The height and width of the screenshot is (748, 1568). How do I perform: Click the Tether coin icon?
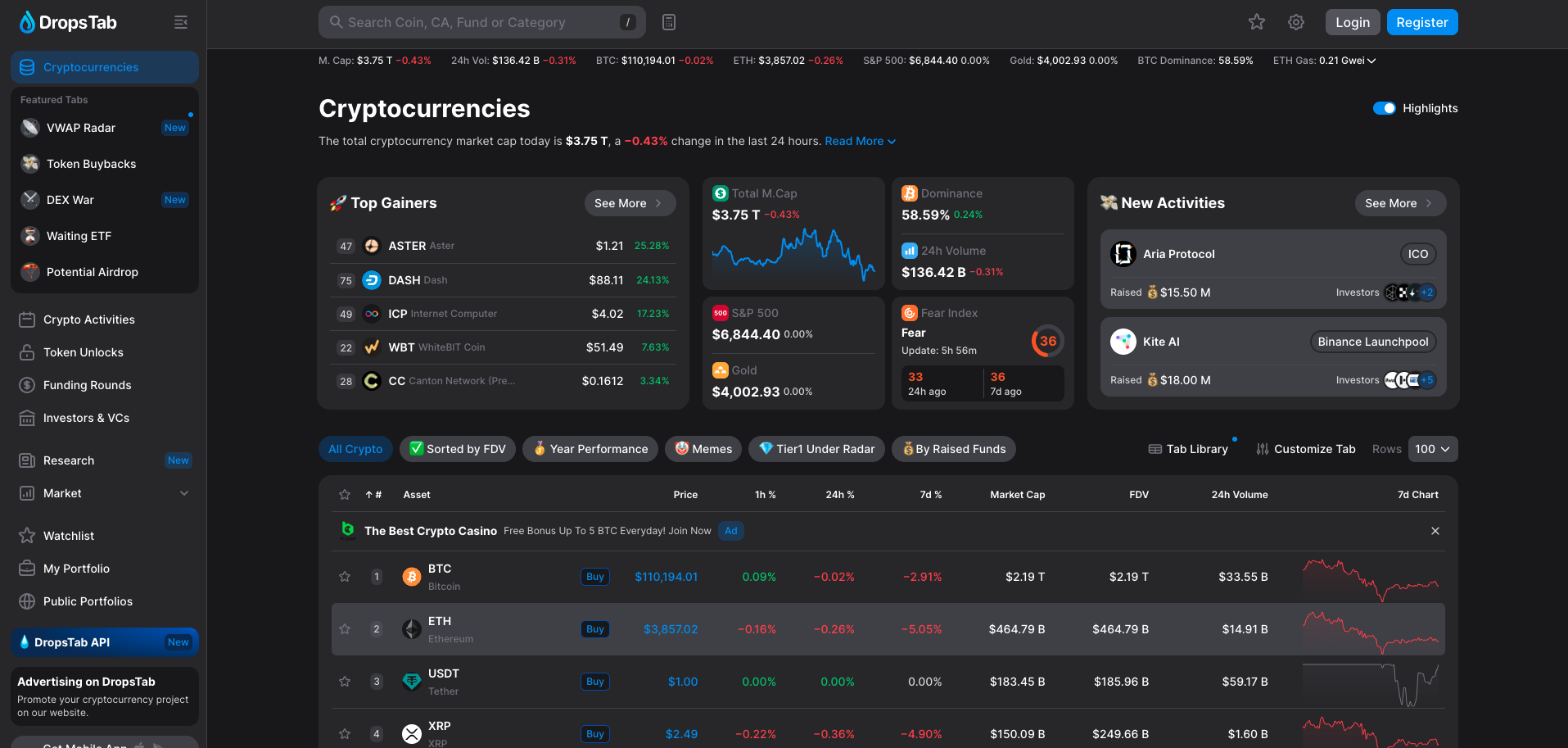pyautogui.click(x=412, y=682)
